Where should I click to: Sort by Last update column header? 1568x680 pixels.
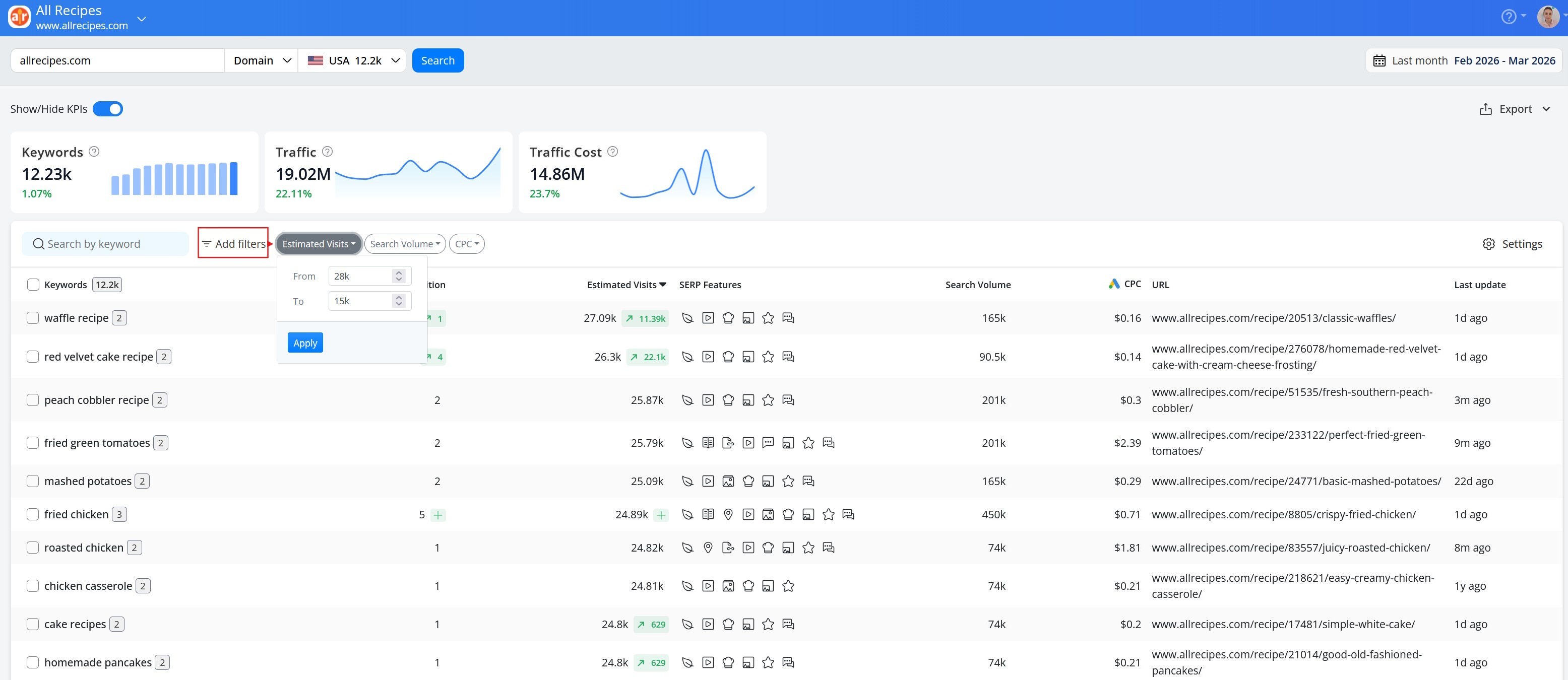tap(1480, 285)
